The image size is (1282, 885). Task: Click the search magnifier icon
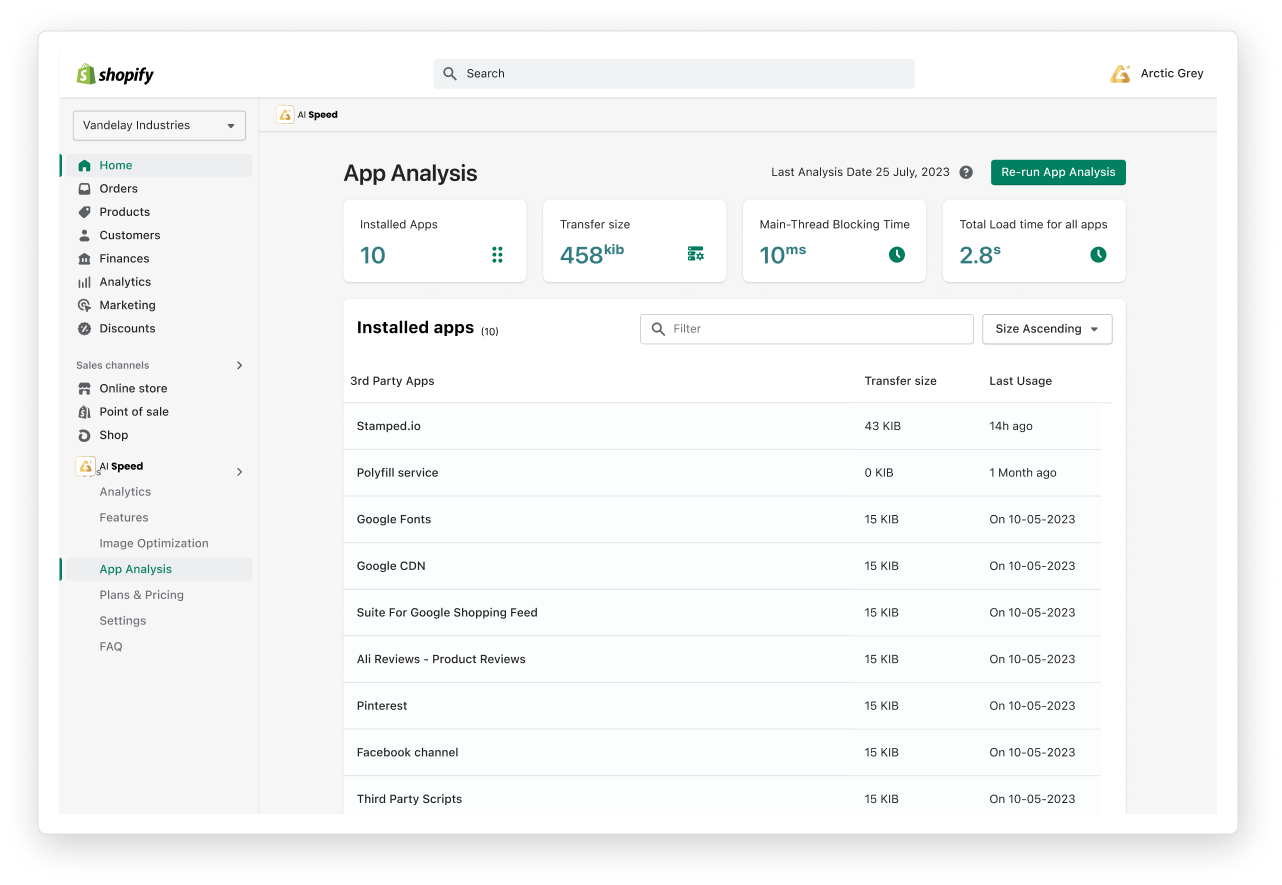[x=450, y=74]
